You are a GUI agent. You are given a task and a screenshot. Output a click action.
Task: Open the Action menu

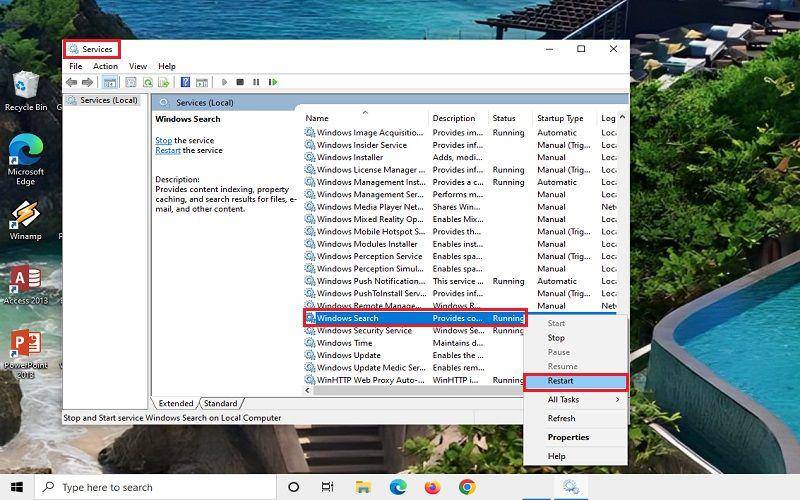coord(105,66)
